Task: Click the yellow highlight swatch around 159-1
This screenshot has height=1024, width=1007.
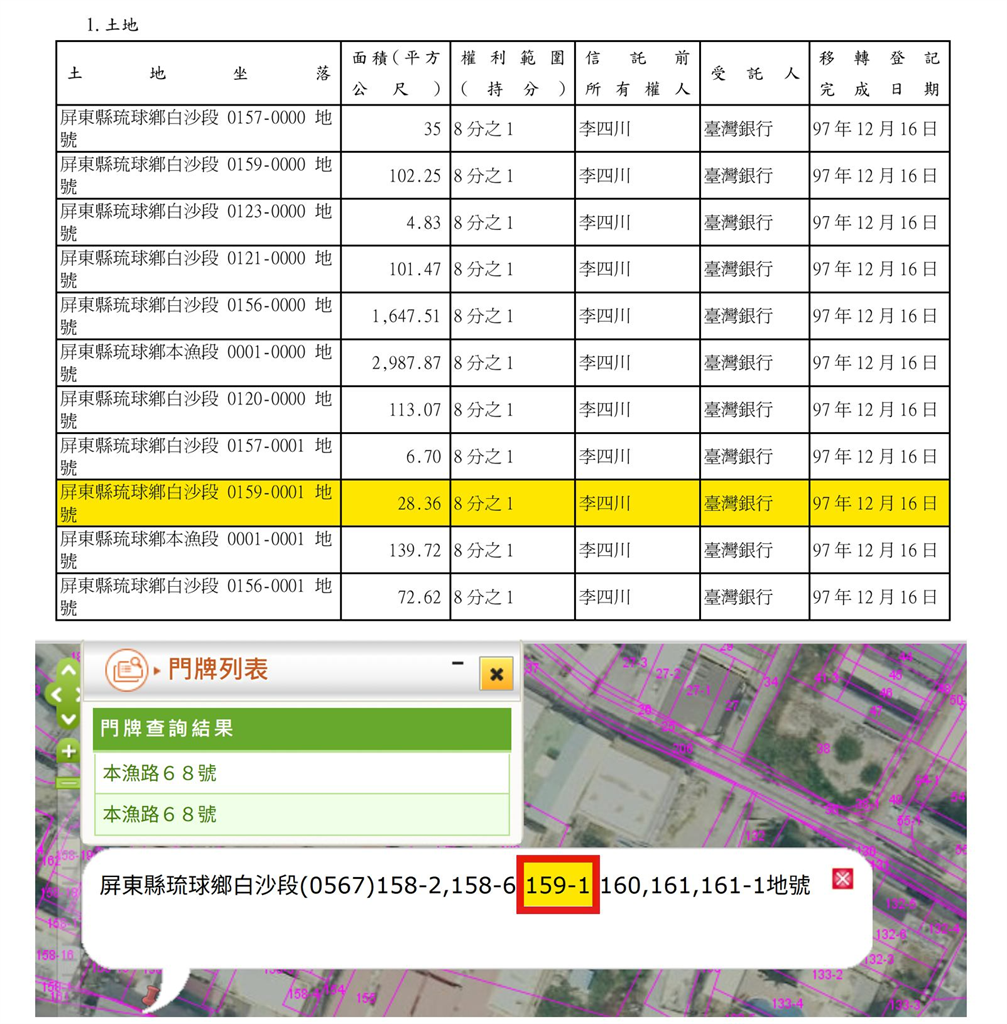Action: (557, 886)
